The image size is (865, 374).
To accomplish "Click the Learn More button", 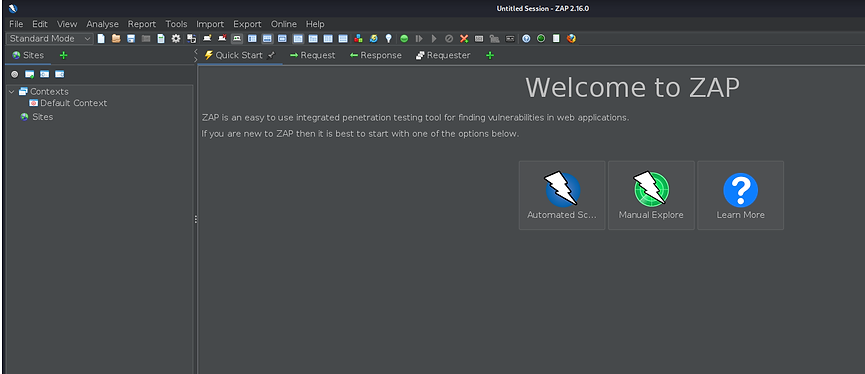I will (740, 195).
